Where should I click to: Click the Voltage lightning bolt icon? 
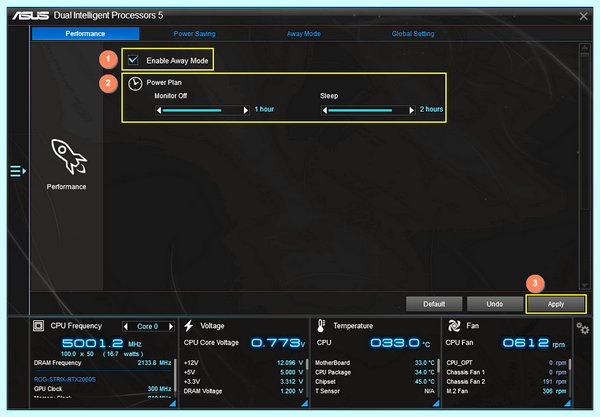189,326
